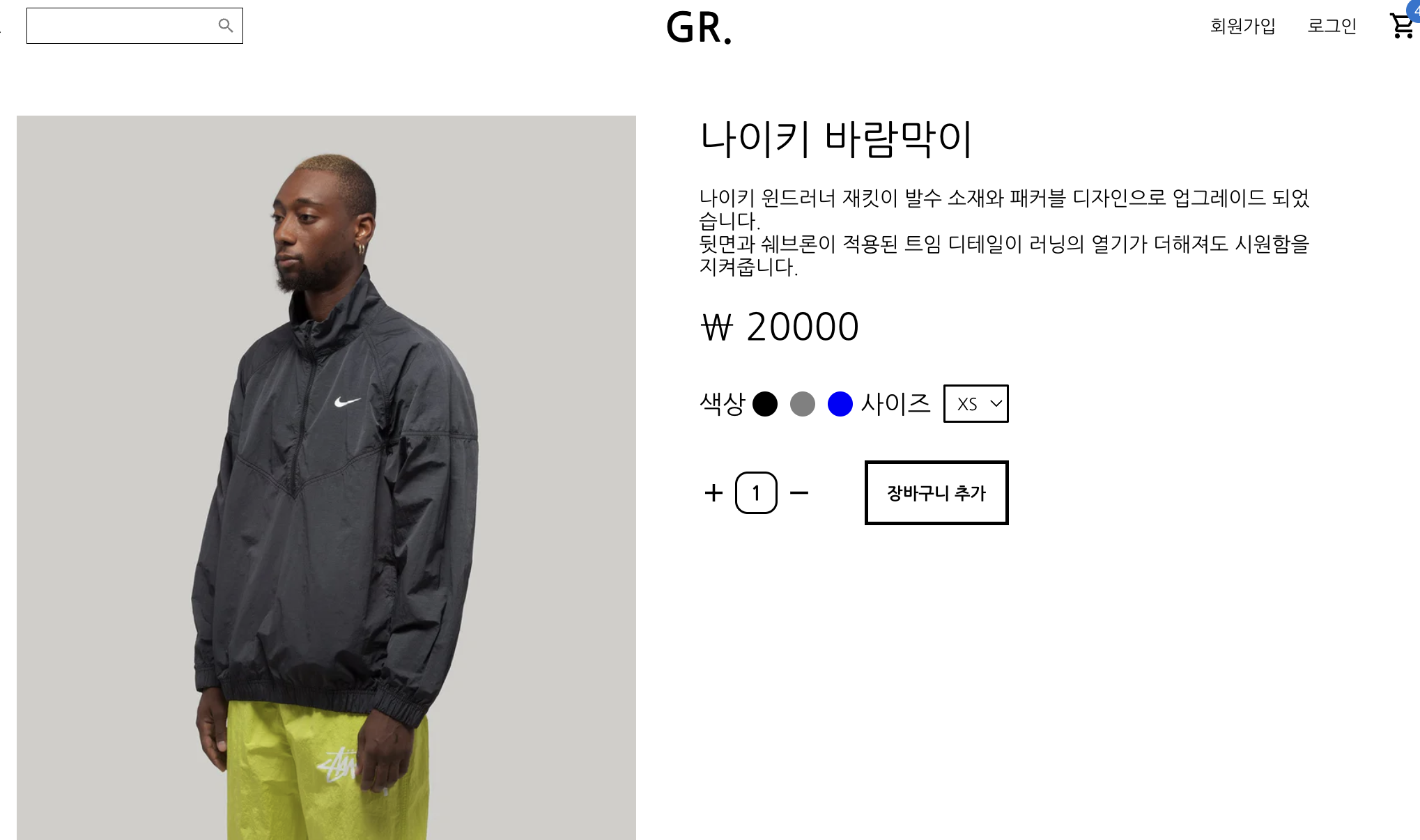
Task: Click the GR. logo
Action: [699, 28]
